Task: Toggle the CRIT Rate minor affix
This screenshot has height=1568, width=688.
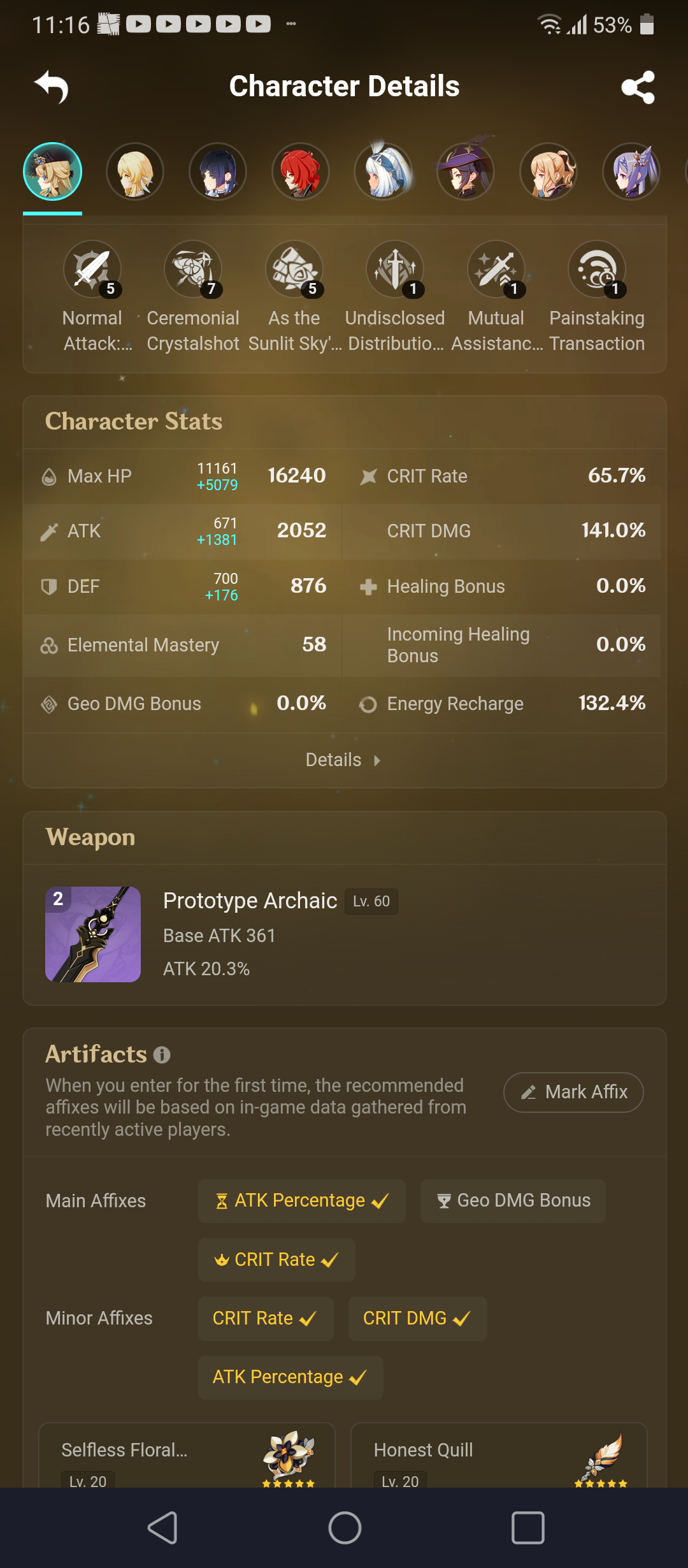Action: click(x=265, y=1318)
